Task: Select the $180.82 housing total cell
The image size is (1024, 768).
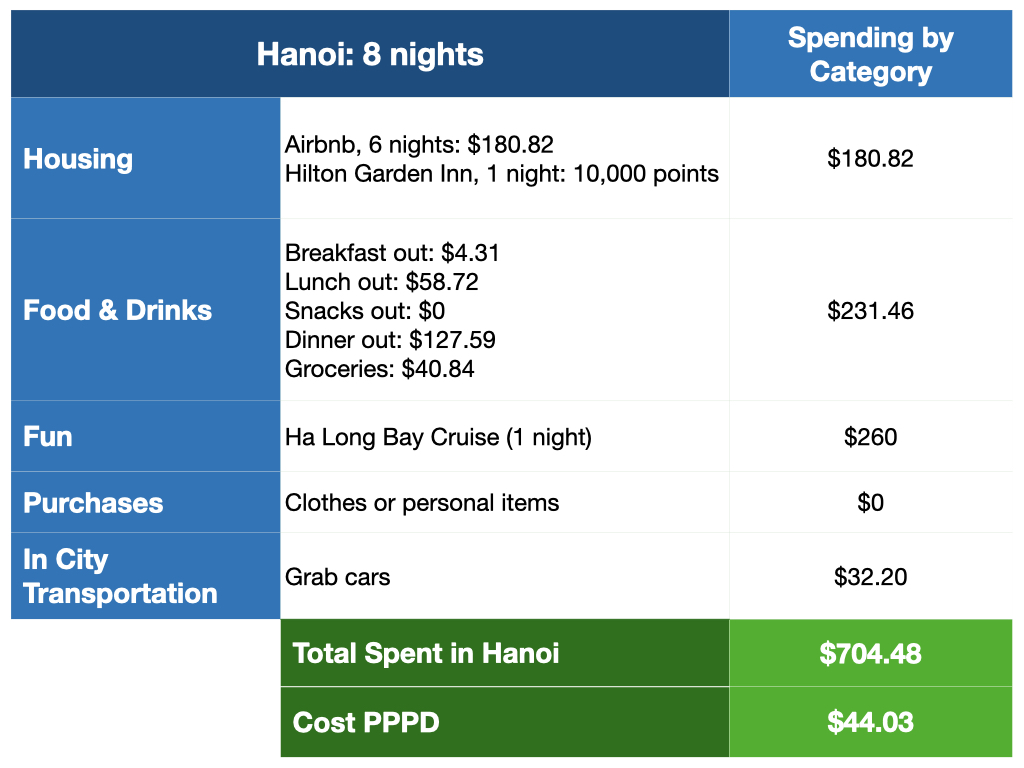Action: click(x=870, y=158)
